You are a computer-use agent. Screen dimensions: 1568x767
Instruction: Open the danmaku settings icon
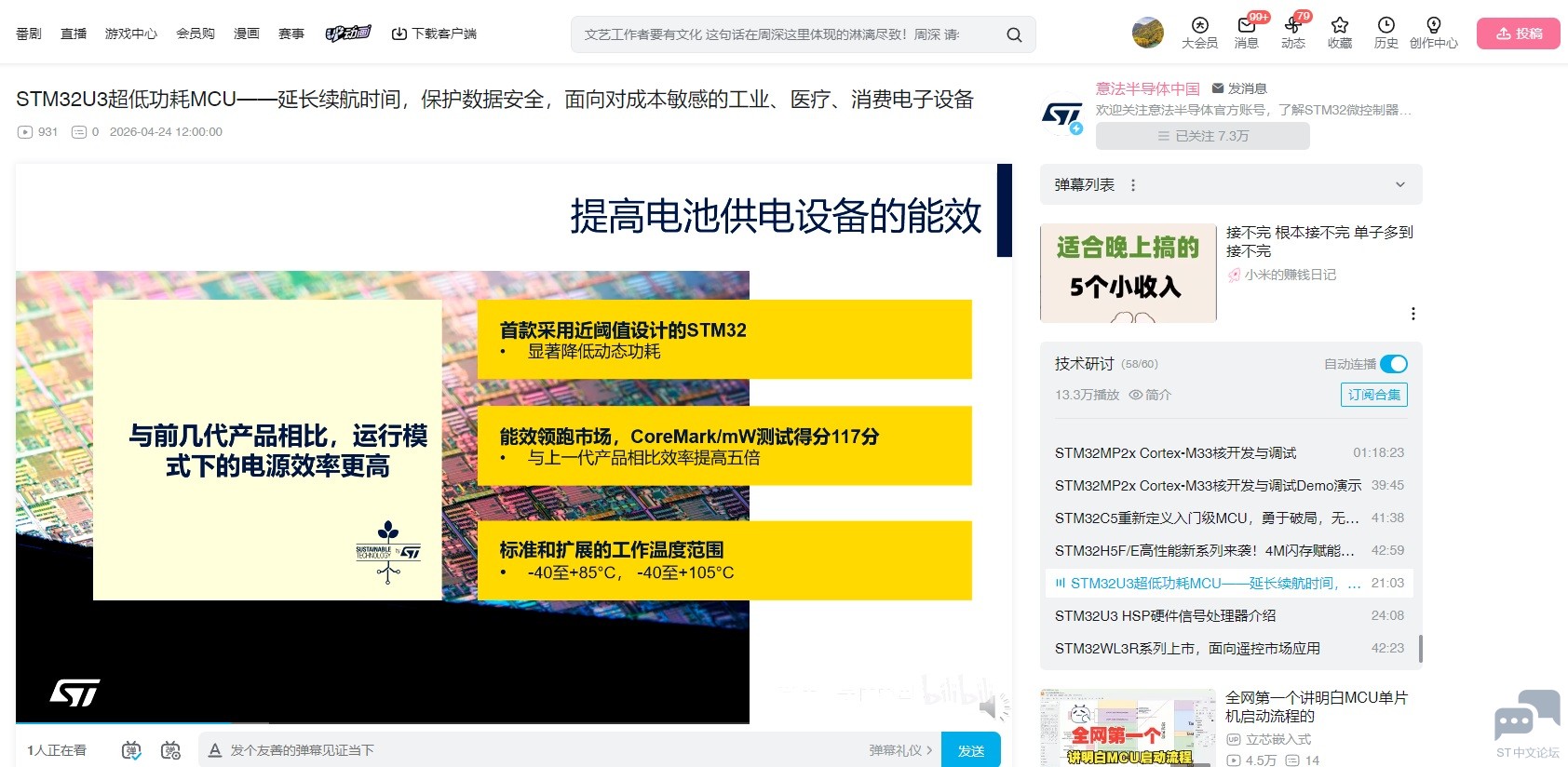170,750
